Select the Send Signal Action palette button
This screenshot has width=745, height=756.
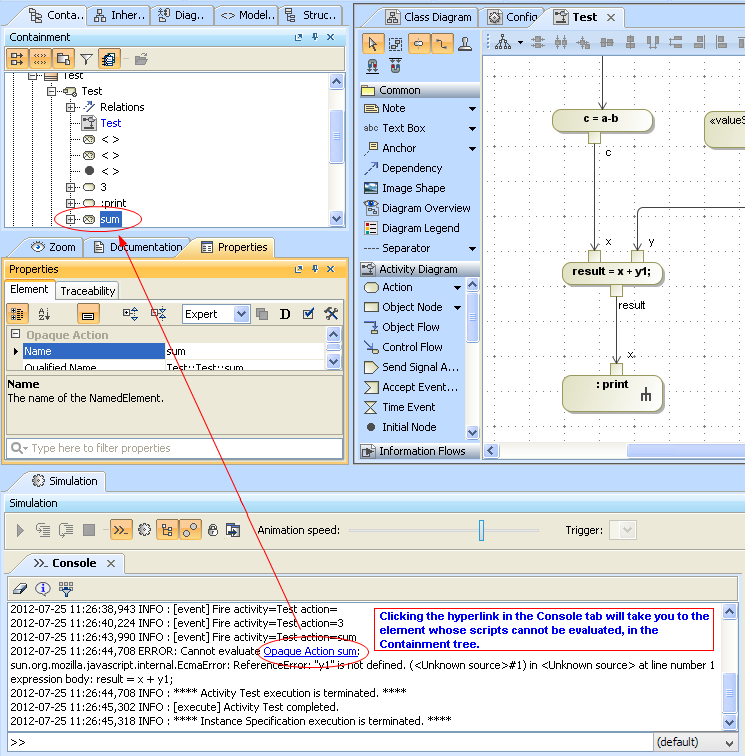[419, 367]
